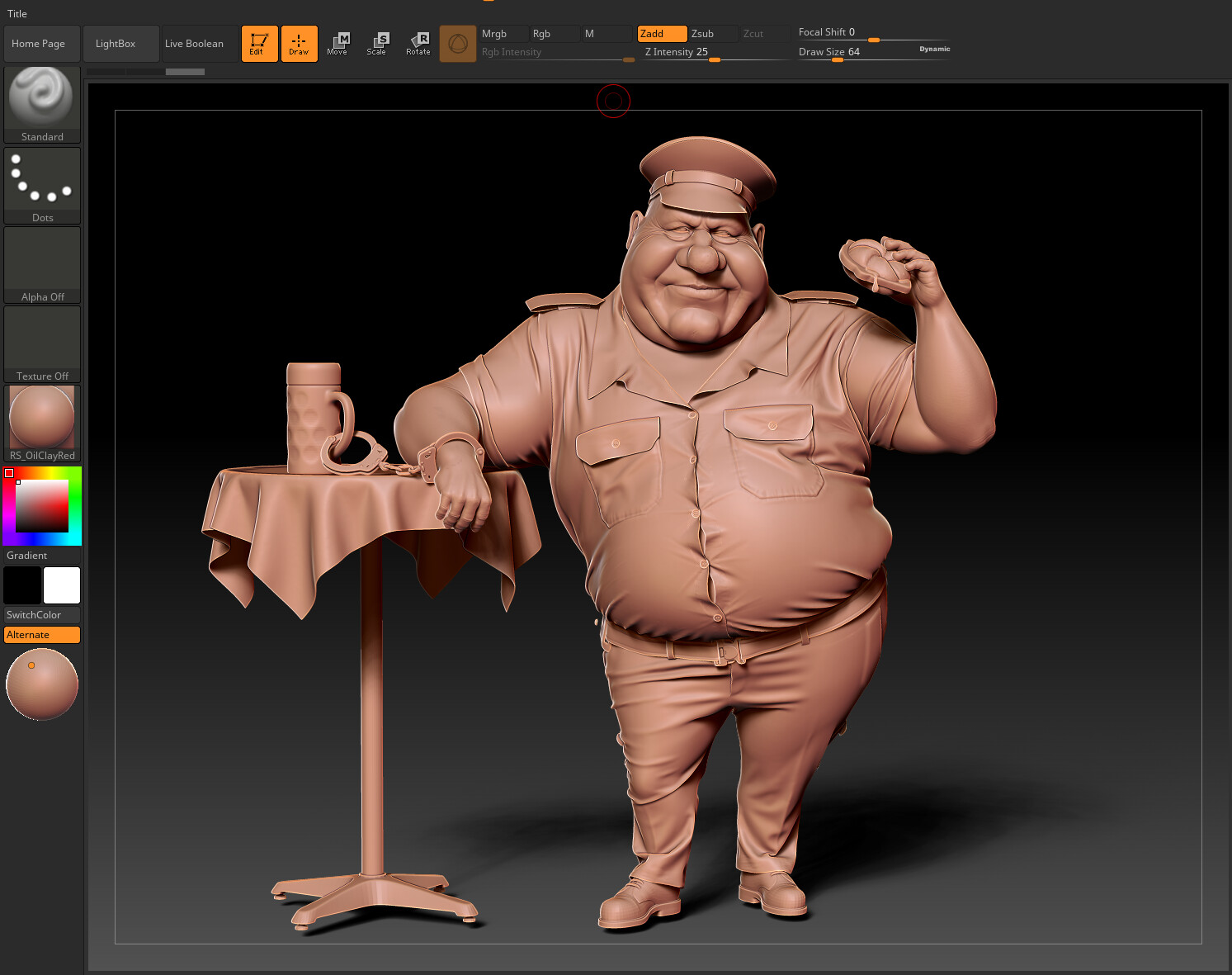Enable M material mode
1232x975 pixels.
pyautogui.click(x=607, y=34)
